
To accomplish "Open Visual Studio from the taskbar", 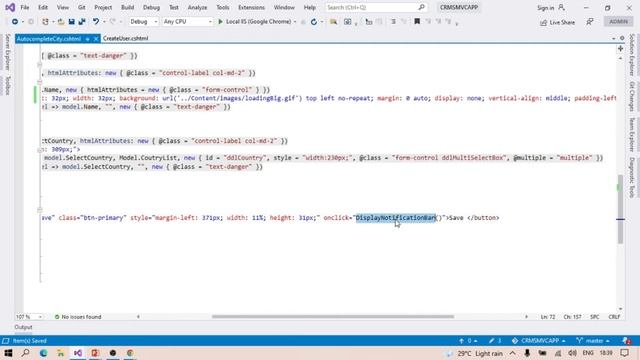I will click(x=78, y=353).
